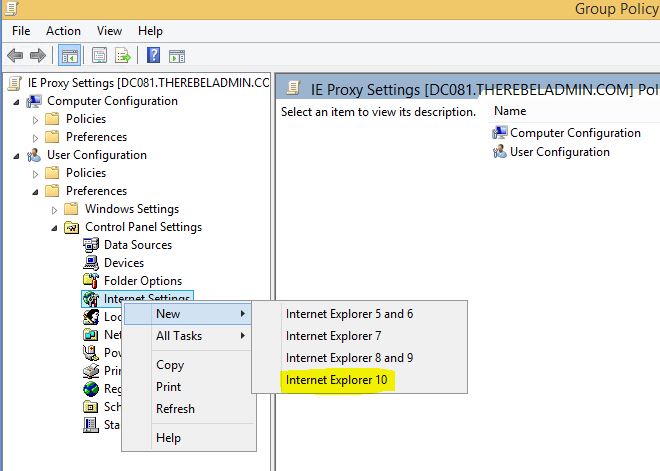Select the Internet Settings tree label
This screenshot has height=471, width=660.
click(146, 297)
